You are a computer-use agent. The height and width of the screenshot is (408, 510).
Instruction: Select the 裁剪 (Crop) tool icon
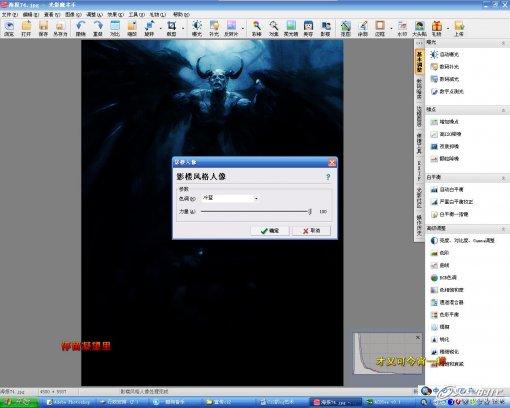[171, 28]
